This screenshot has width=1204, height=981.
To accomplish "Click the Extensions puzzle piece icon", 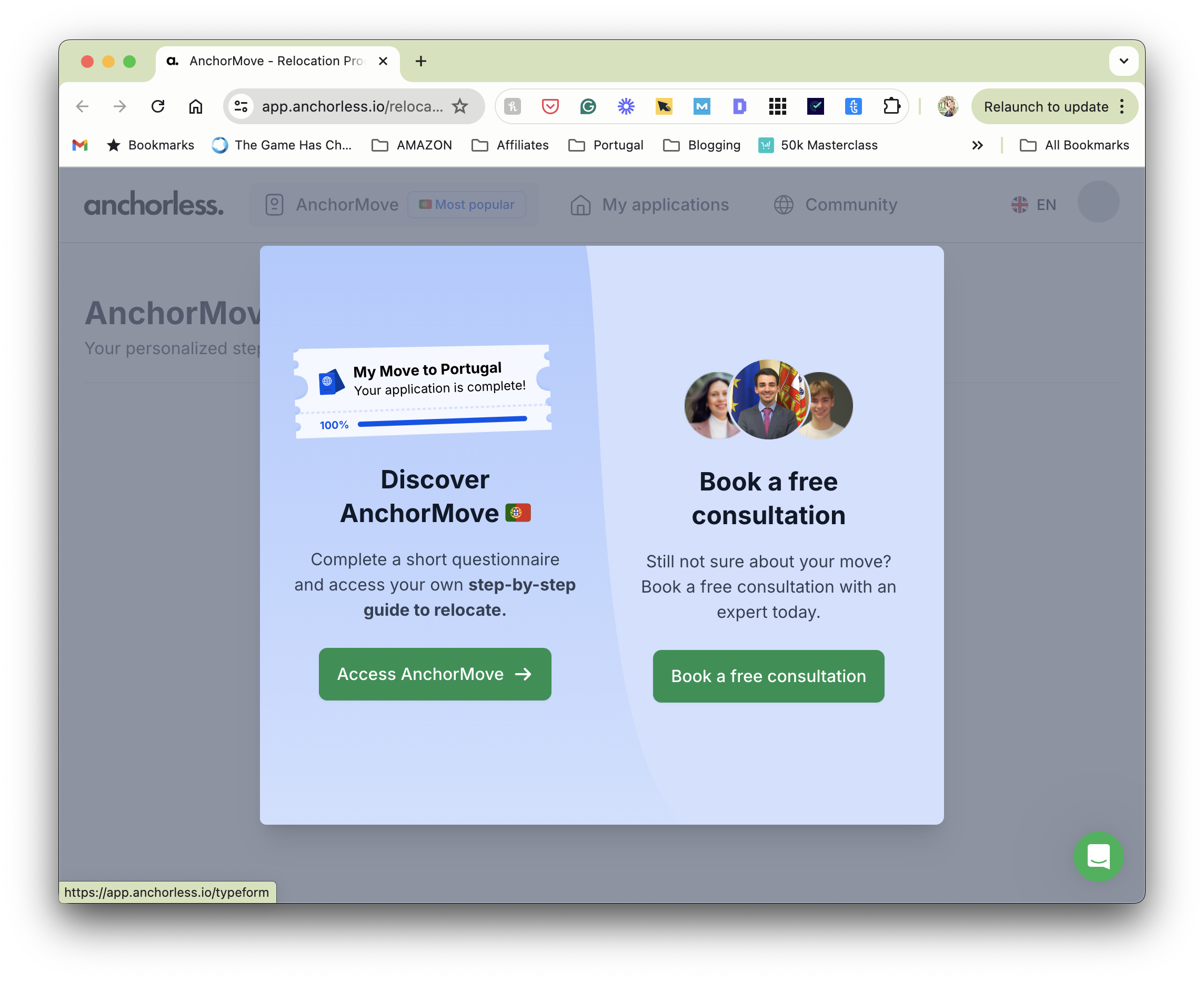I will coord(891,106).
